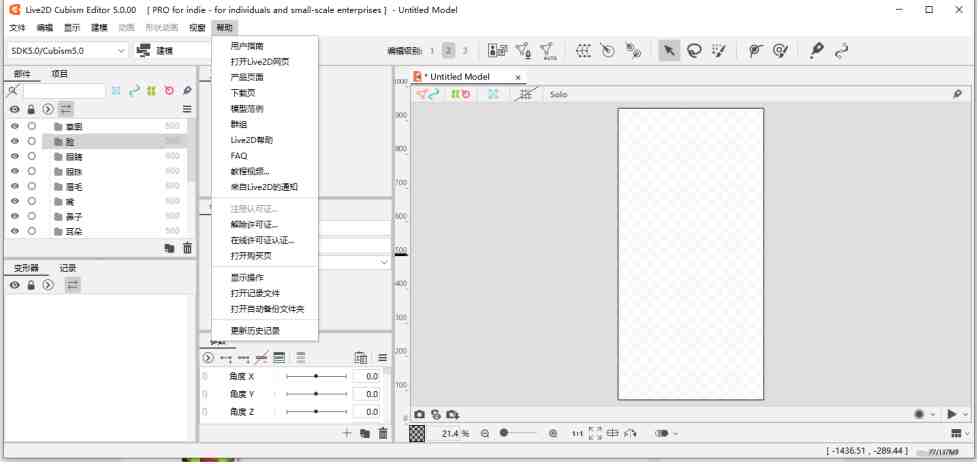Image resolution: width=978 pixels, height=464 pixels.
Task: Open the parameter panel hamburger menu
Action: tap(382, 358)
